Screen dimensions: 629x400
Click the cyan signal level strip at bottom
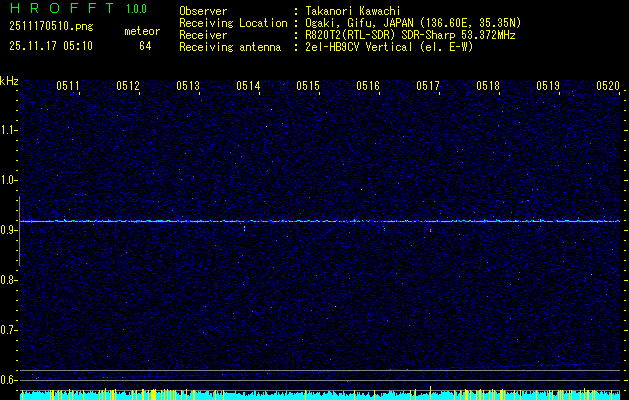320,395
